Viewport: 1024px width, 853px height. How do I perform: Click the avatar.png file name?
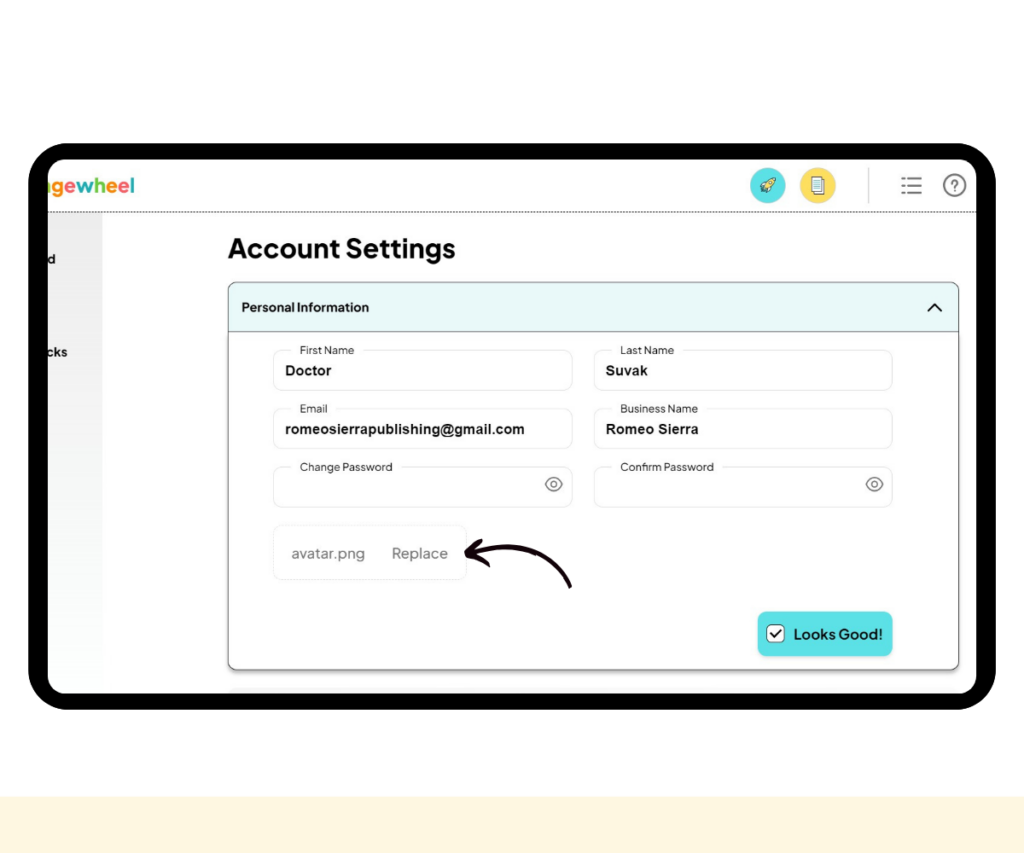327,553
